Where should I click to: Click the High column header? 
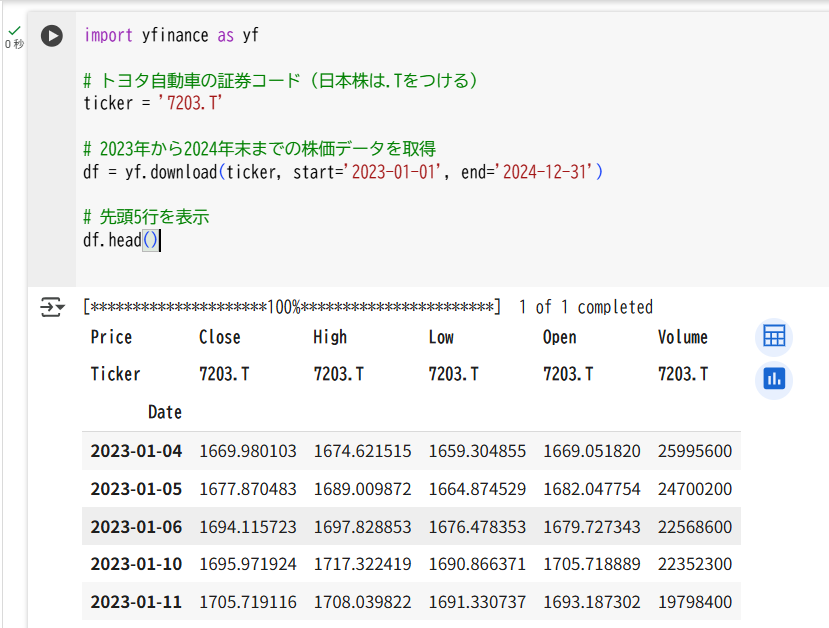pyautogui.click(x=330, y=337)
